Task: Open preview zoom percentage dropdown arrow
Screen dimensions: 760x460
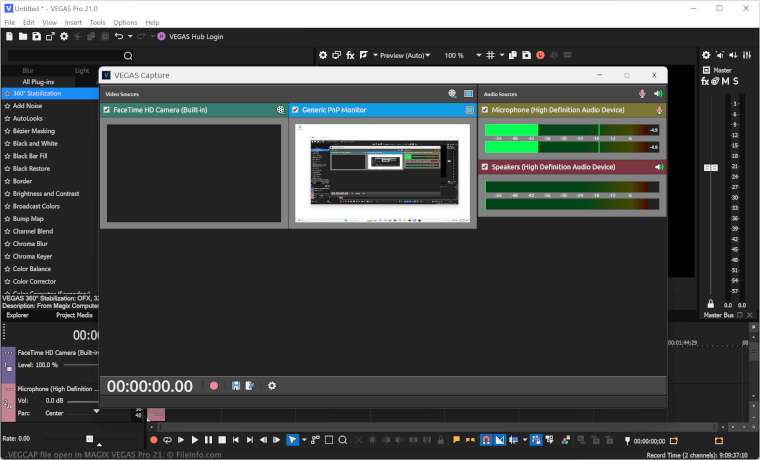Action: [478, 55]
